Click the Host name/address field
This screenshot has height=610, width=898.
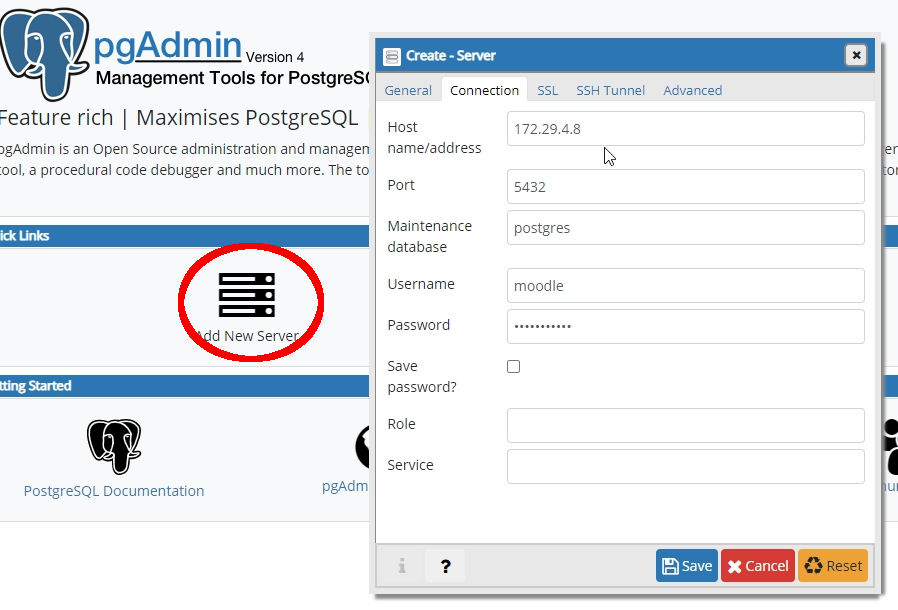click(x=685, y=129)
